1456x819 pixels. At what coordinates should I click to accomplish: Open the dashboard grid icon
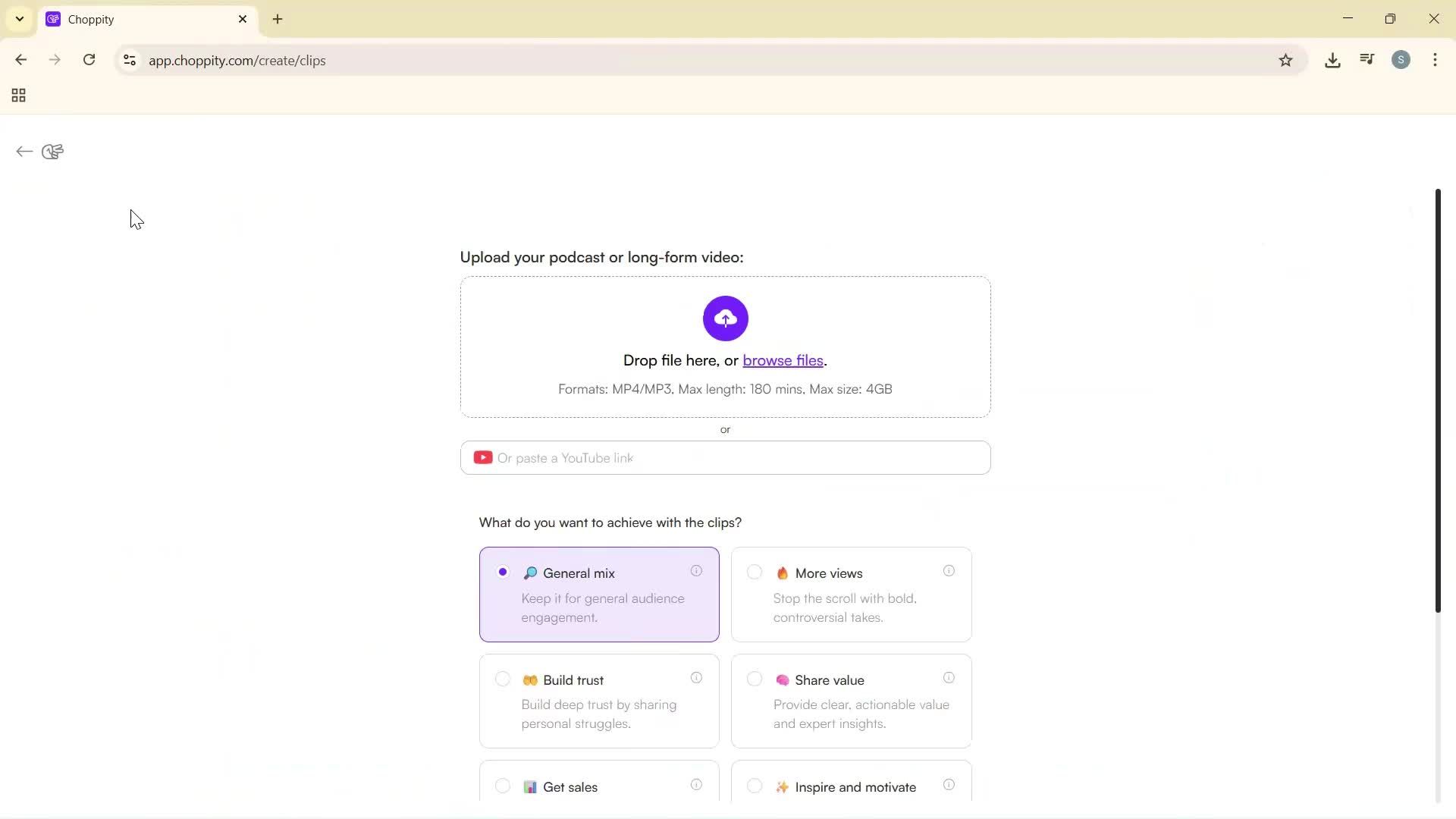pyautogui.click(x=17, y=95)
